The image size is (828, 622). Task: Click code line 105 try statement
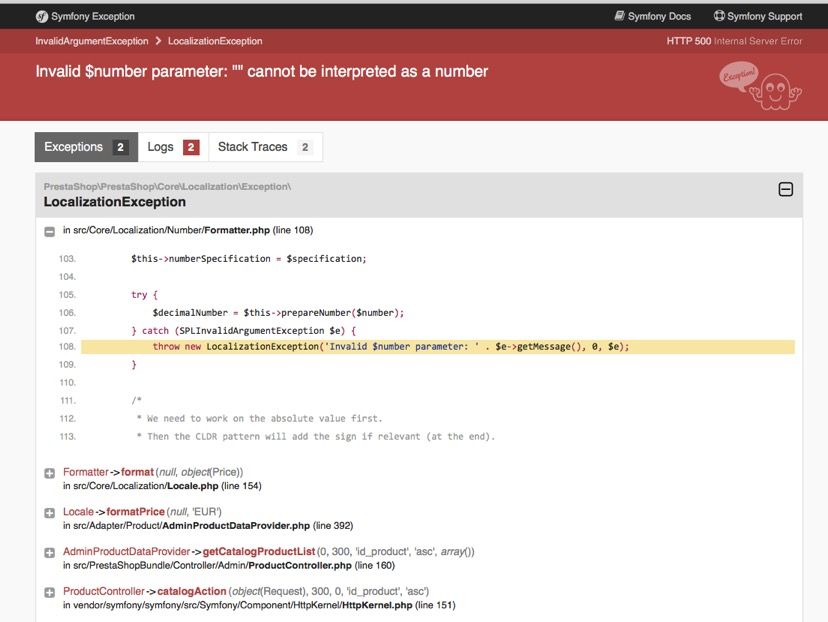(144, 295)
